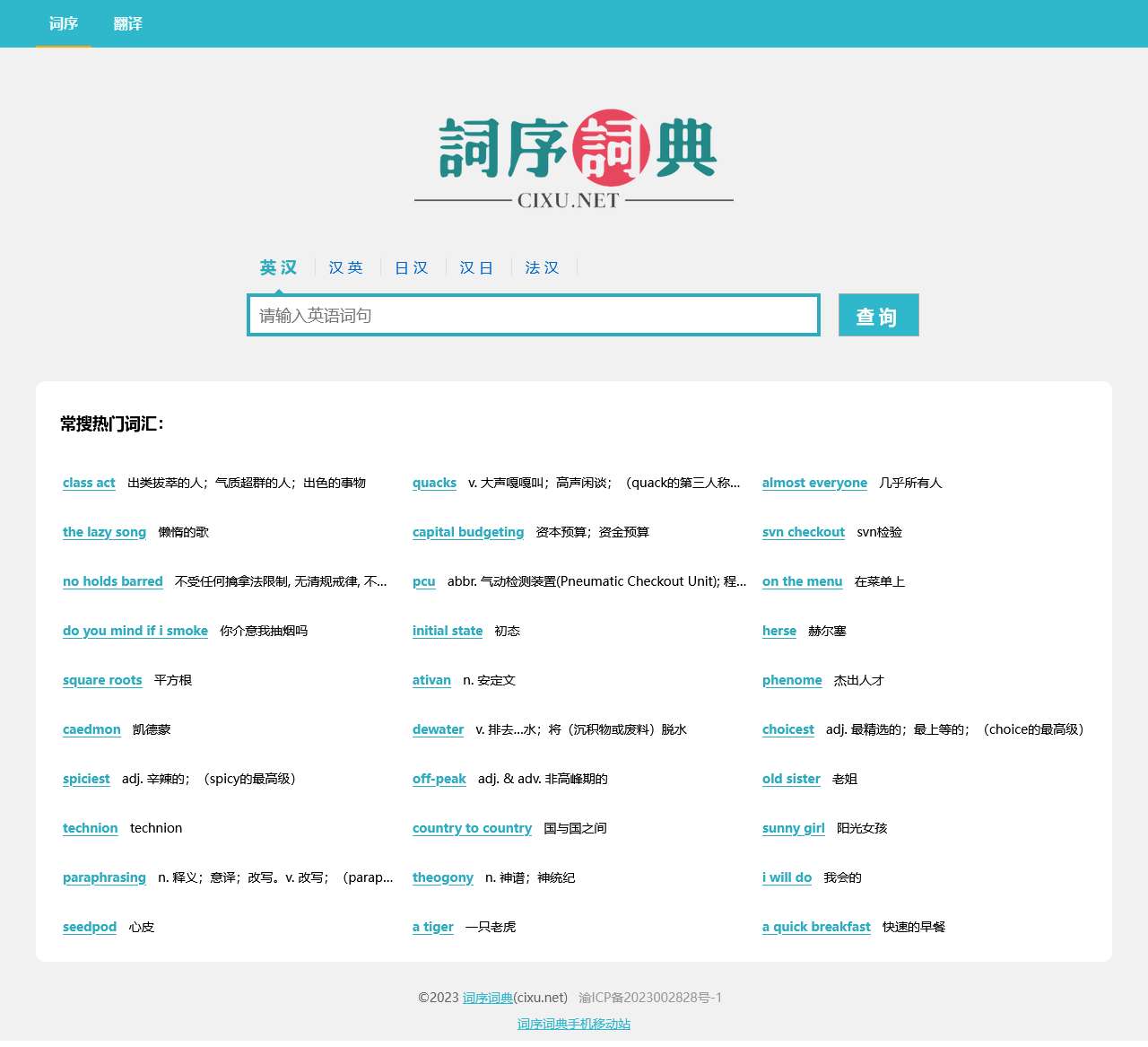Open the 'dewater' word link

pos(439,729)
